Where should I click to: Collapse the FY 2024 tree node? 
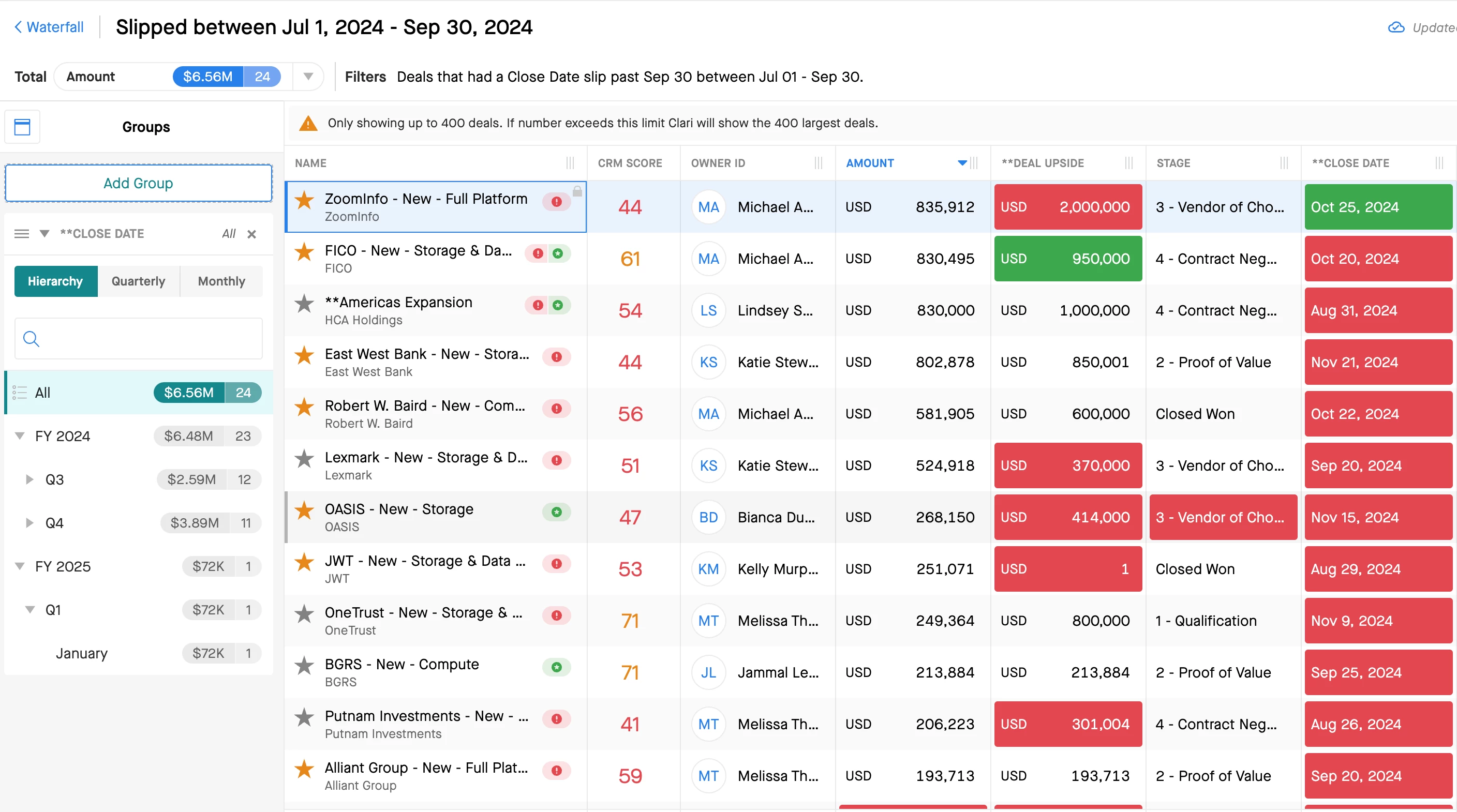click(20, 436)
